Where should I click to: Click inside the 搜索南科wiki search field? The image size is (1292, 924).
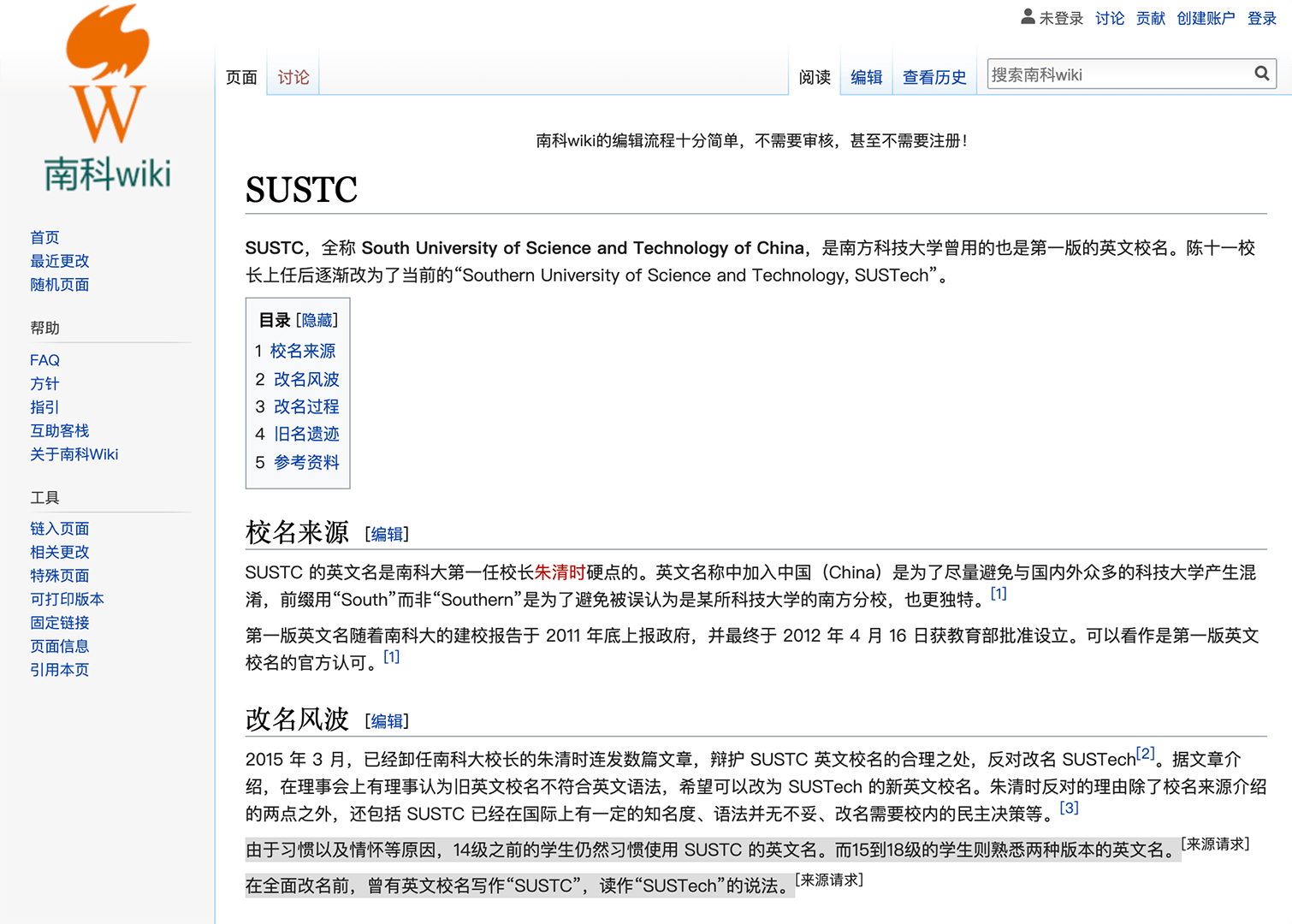tap(1112, 74)
